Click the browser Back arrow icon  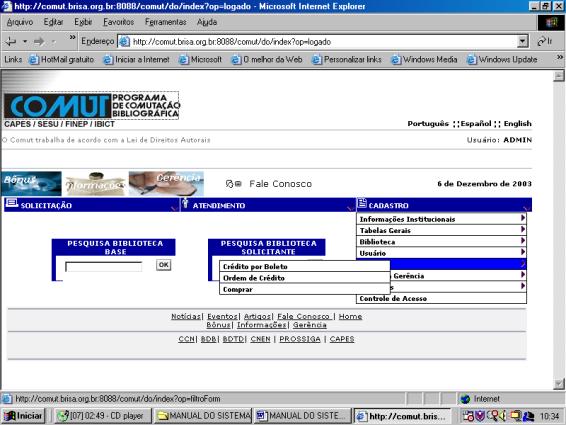coord(10,42)
